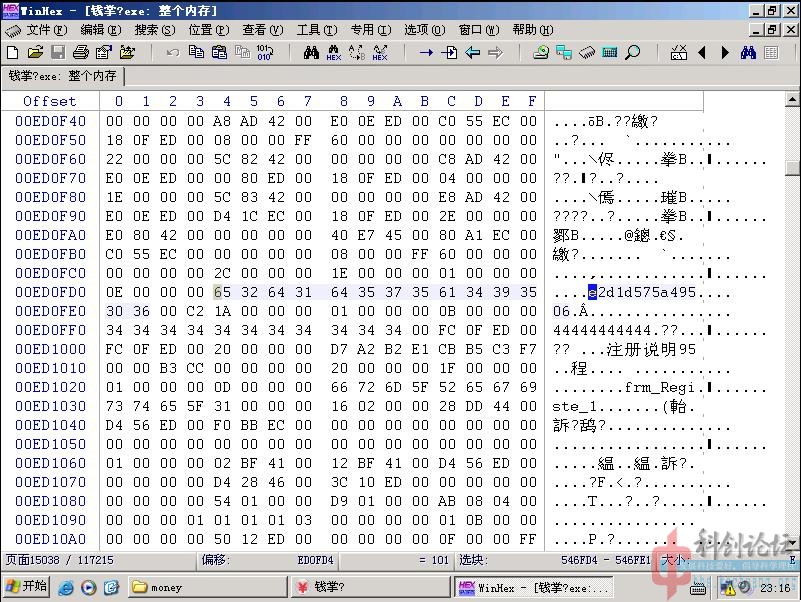Click the Copy Block icon
Image resolution: width=801 pixels, height=602 pixels.
(x=196, y=52)
